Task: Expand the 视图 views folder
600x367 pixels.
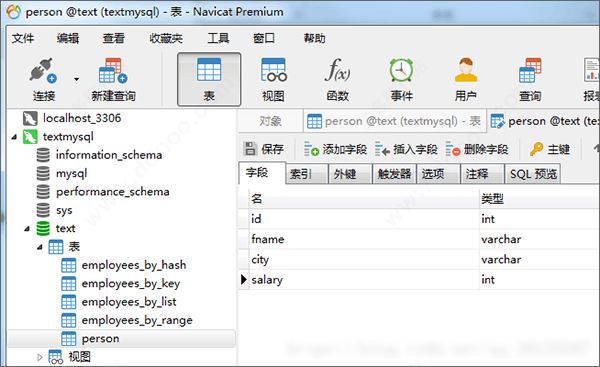Action: (39, 357)
